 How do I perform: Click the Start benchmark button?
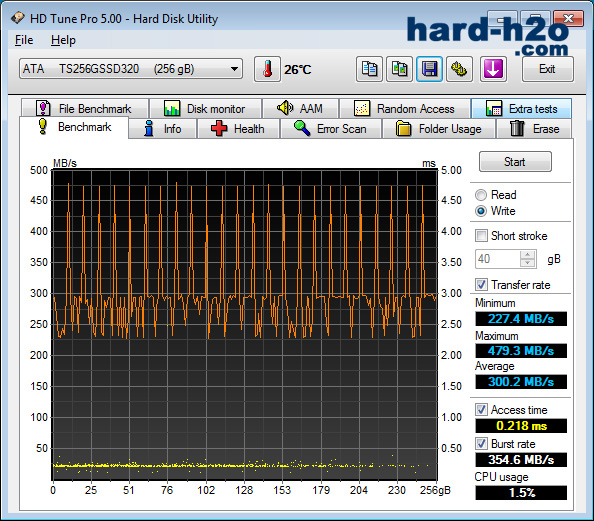click(x=515, y=162)
